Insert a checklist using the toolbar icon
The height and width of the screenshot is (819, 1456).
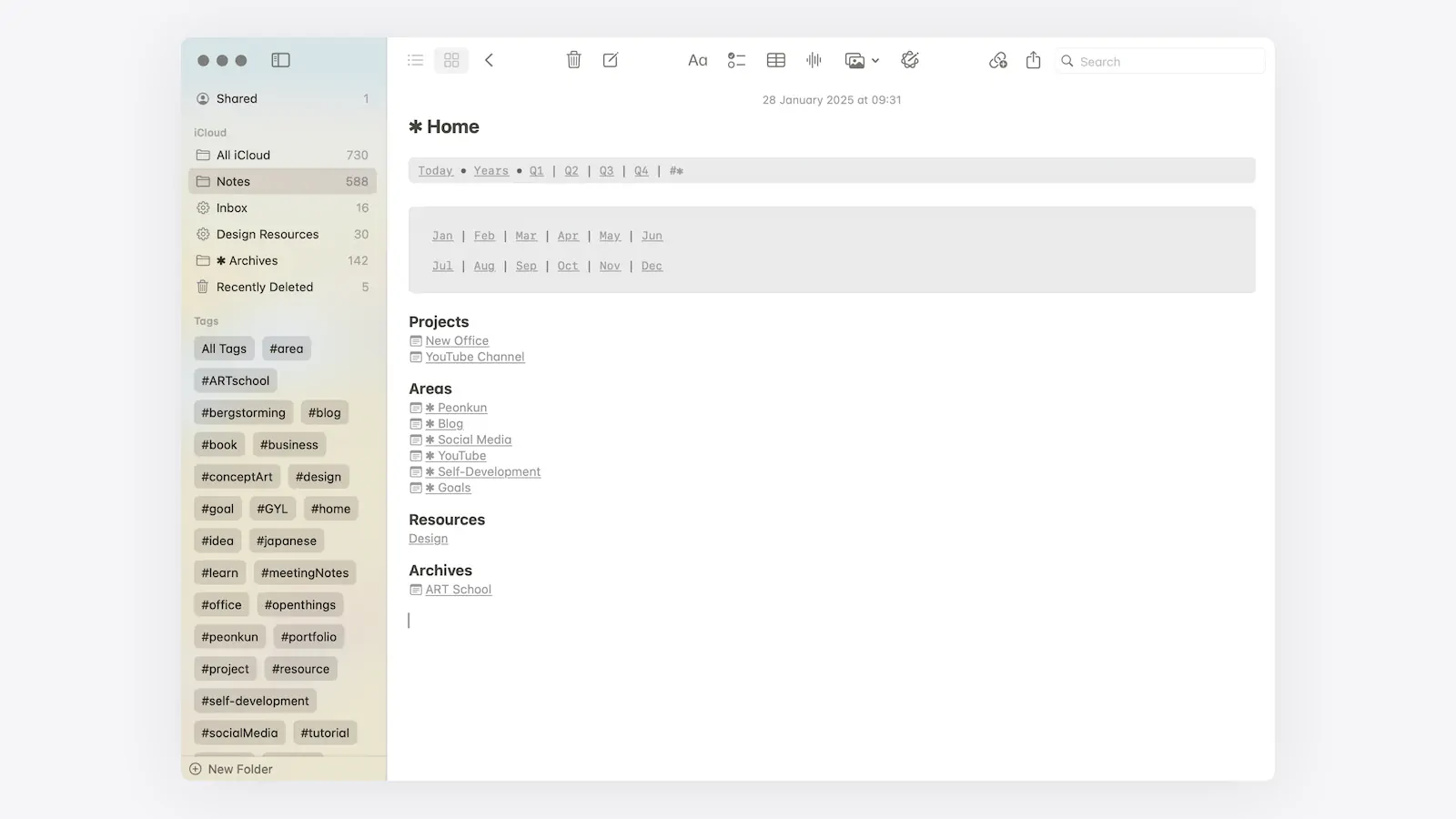point(736,60)
